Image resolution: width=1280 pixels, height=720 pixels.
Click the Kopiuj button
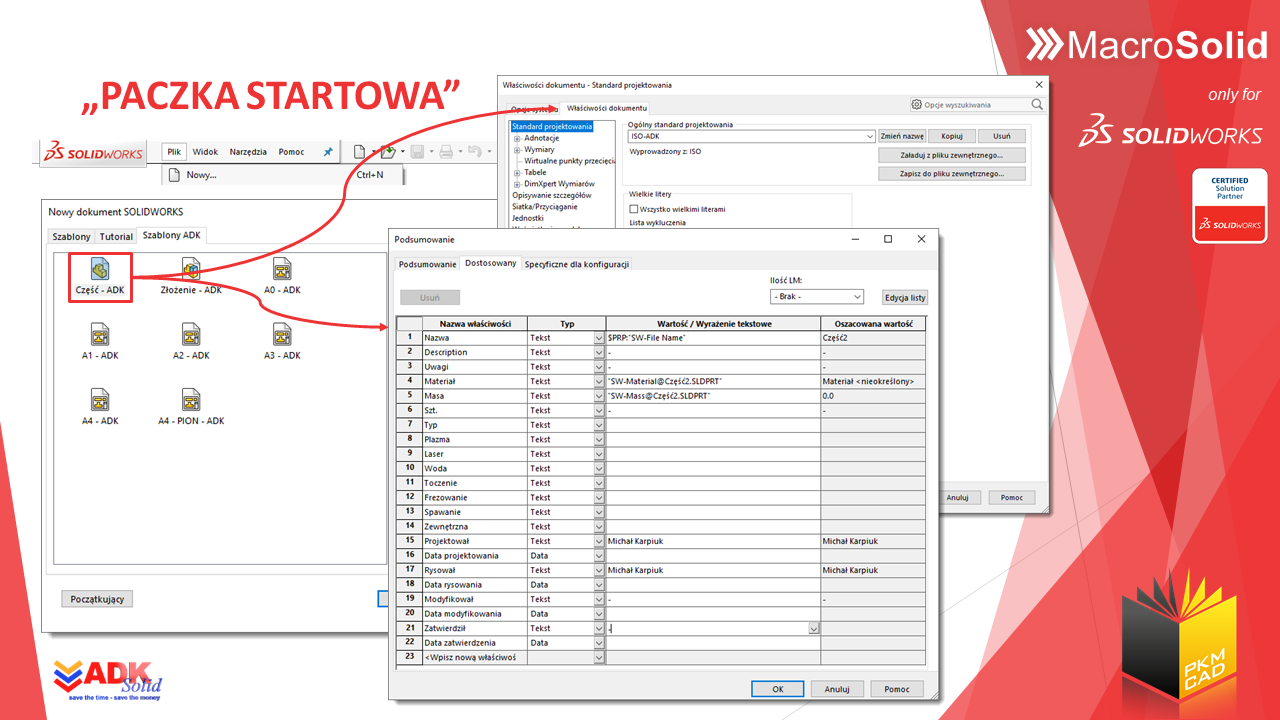click(x=952, y=136)
